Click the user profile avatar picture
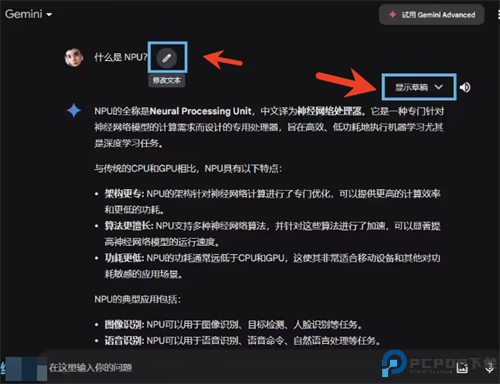 click(74, 57)
